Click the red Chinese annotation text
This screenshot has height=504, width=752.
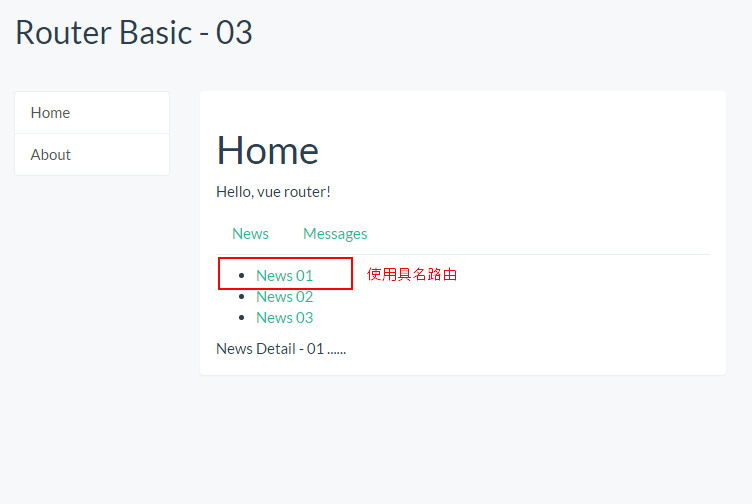pos(412,274)
